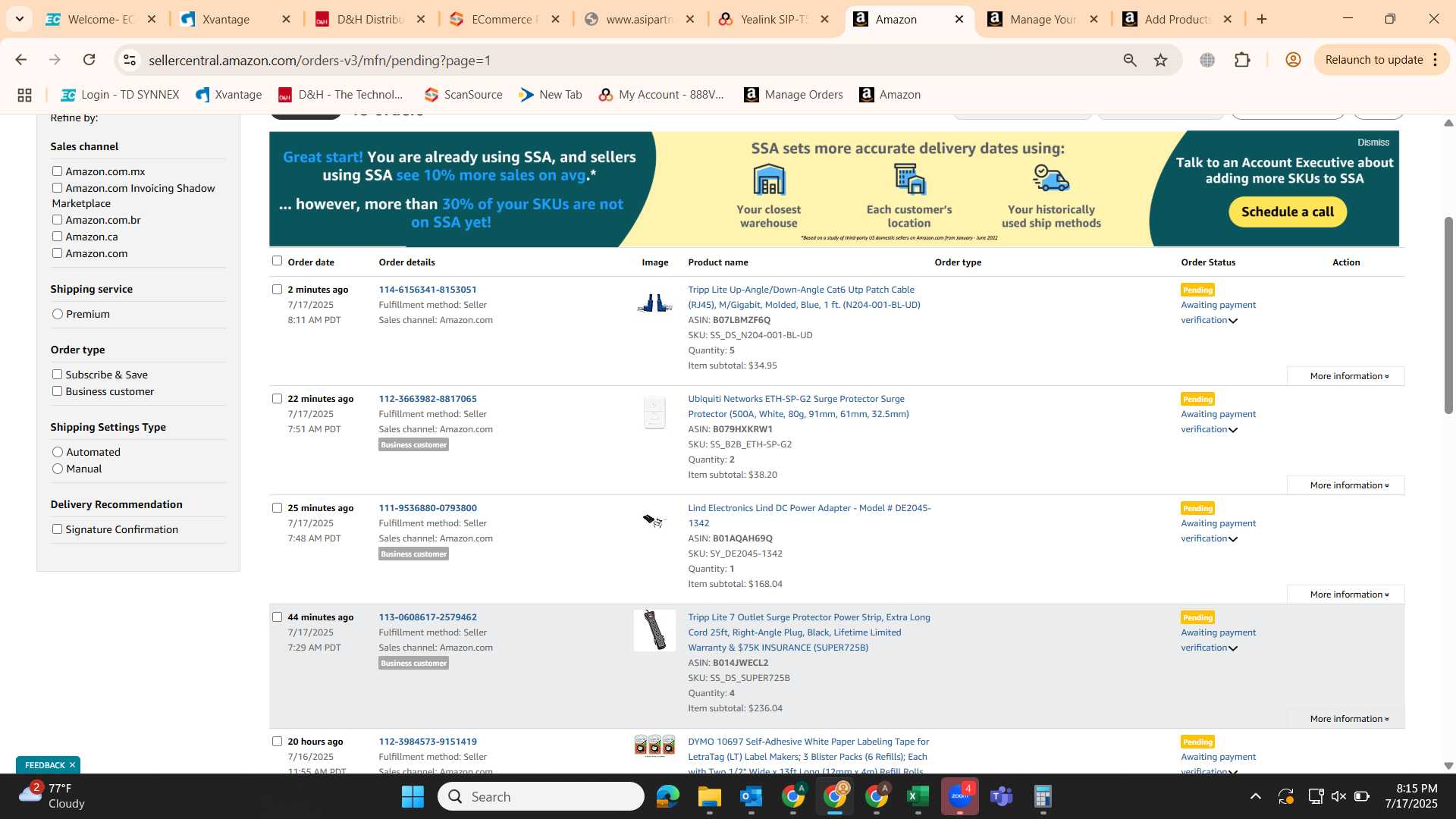
Task: Close the Xvantage tab
Action: pyautogui.click(x=286, y=19)
